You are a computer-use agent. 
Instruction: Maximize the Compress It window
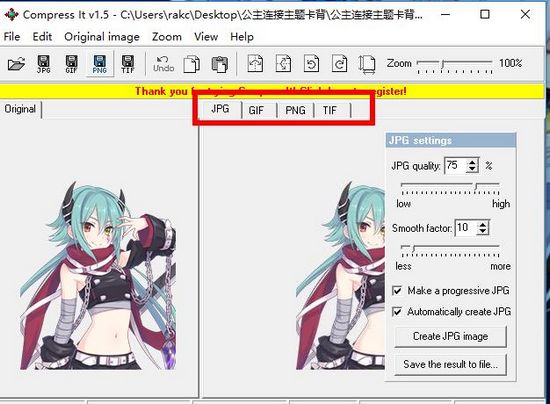click(485, 14)
